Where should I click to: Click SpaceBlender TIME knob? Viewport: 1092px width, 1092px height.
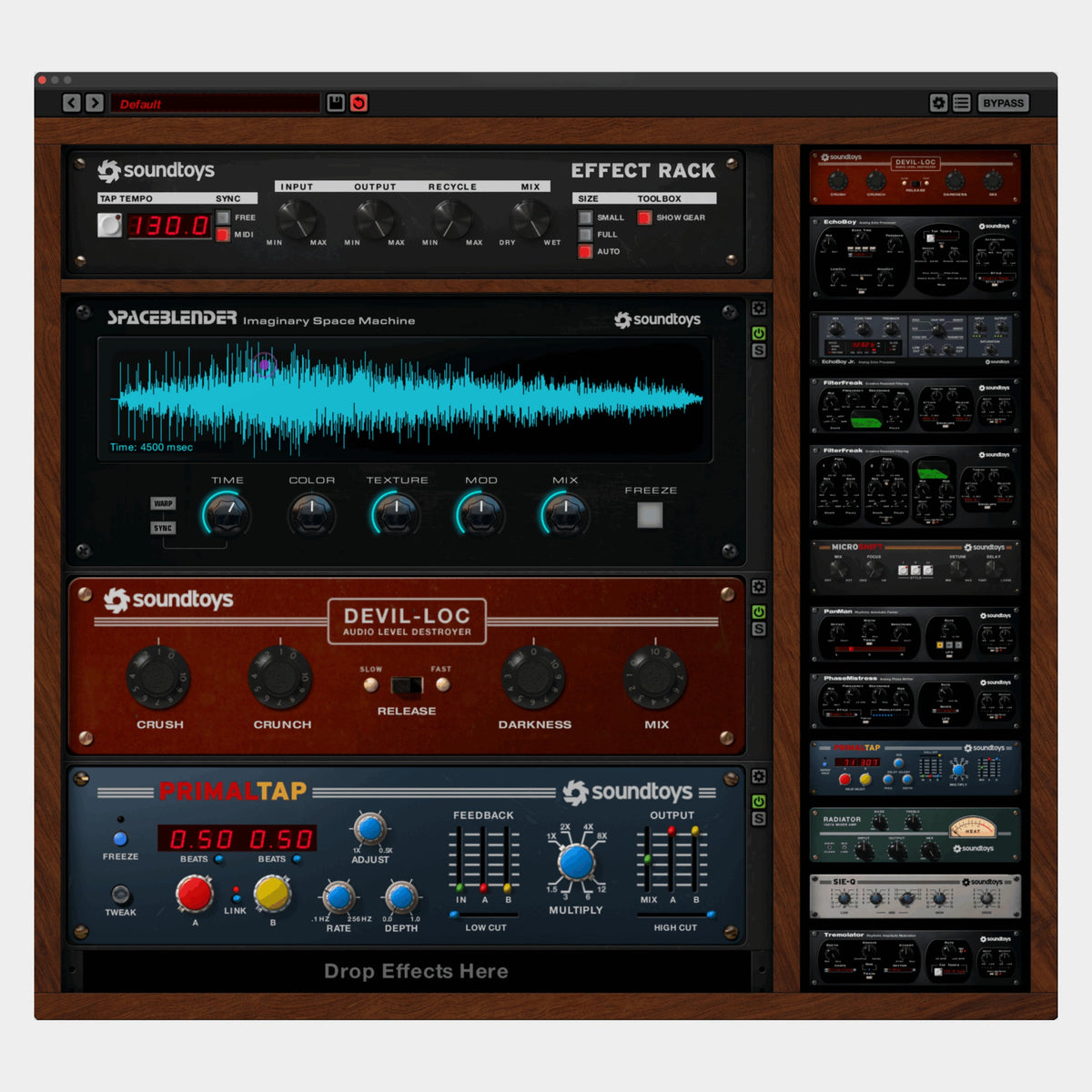[227, 515]
